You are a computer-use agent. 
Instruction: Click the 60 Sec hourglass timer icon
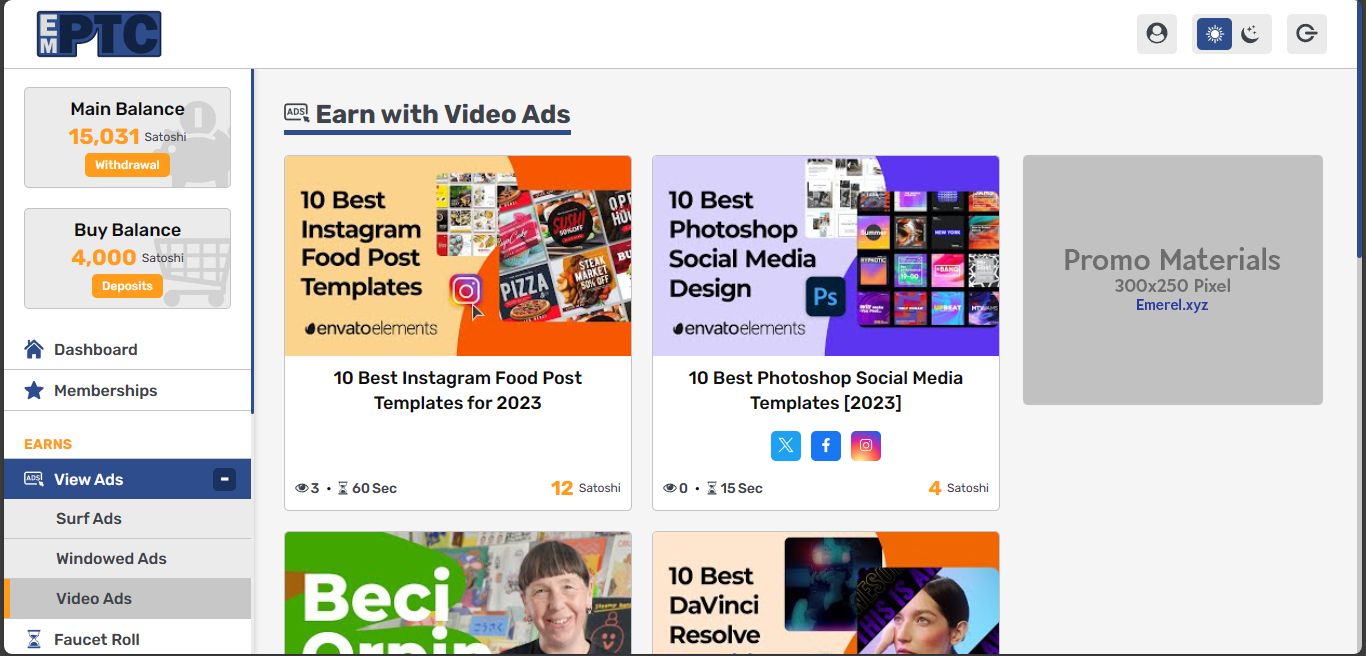pyautogui.click(x=343, y=488)
